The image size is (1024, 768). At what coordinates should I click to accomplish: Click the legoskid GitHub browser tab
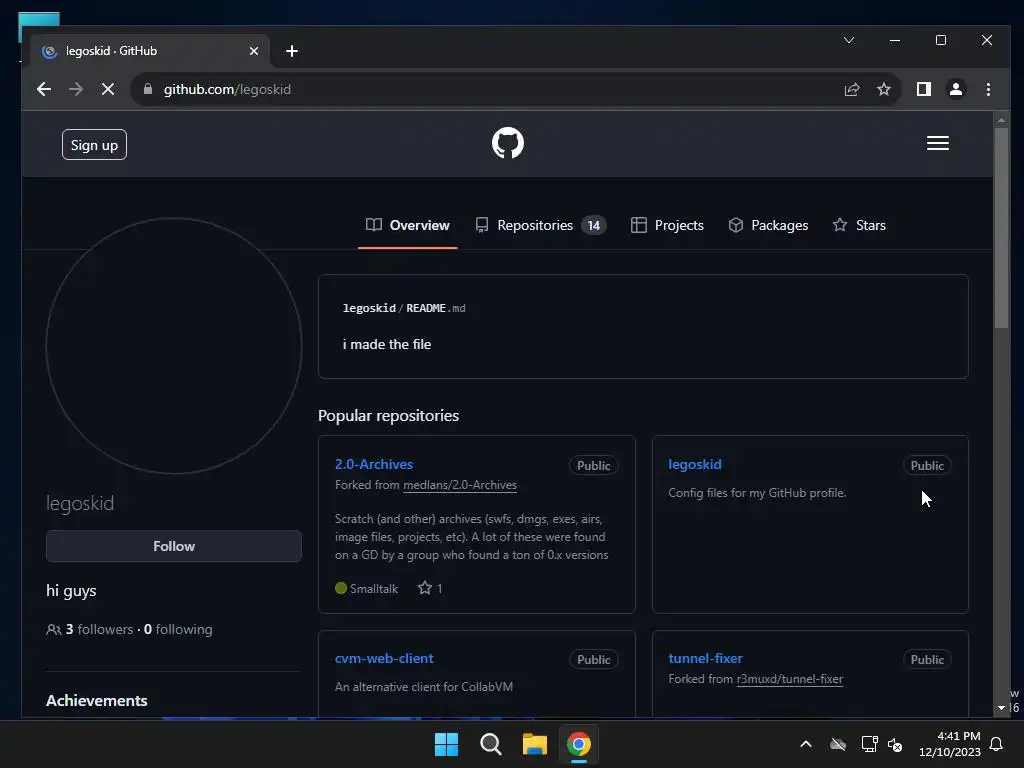[150, 51]
